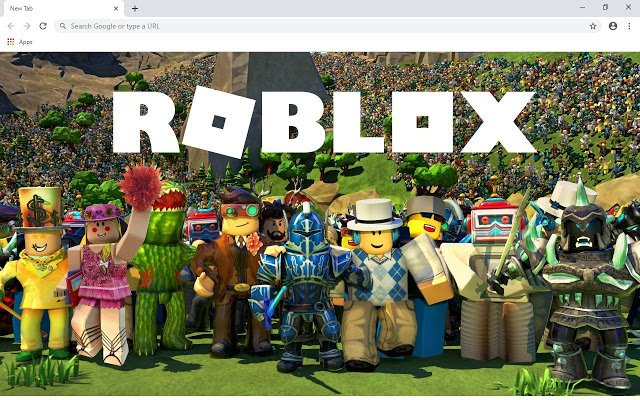The height and width of the screenshot is (400, 640).
Task: Go back to previous page
Action: [11, 26]
